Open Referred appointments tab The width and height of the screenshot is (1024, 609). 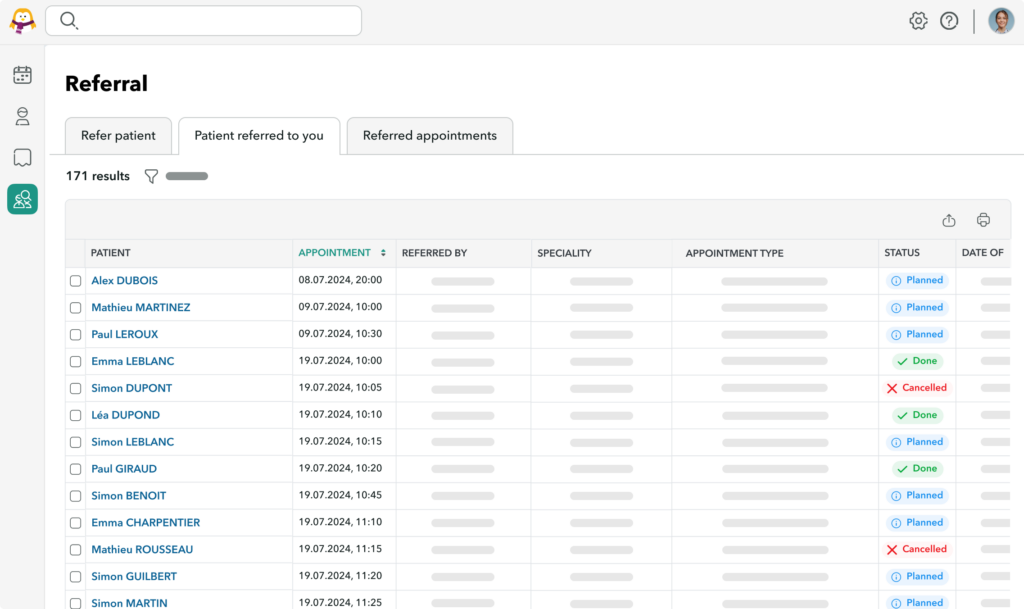pos(430,136)
